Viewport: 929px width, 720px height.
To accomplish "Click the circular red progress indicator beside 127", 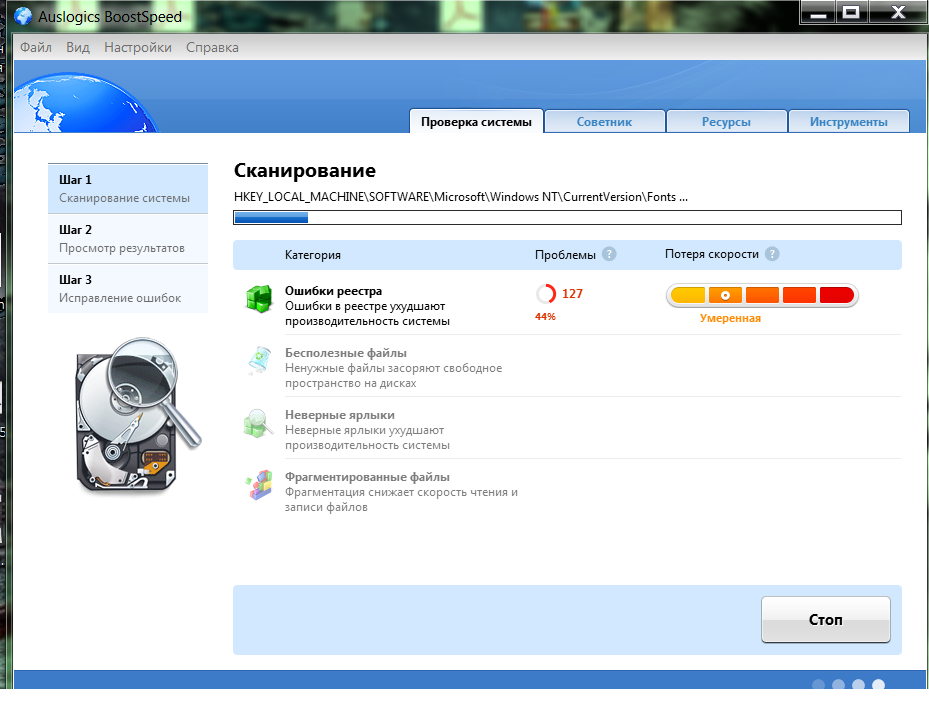I will coord(546,293).
